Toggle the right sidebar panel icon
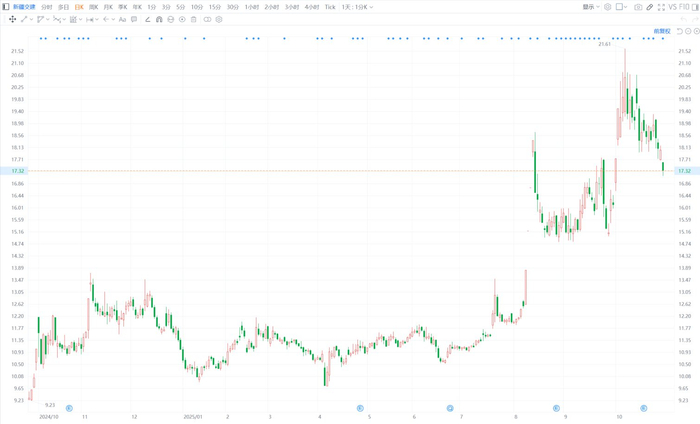This screenshot has height=424, width=700. click(x=695, y=7)
